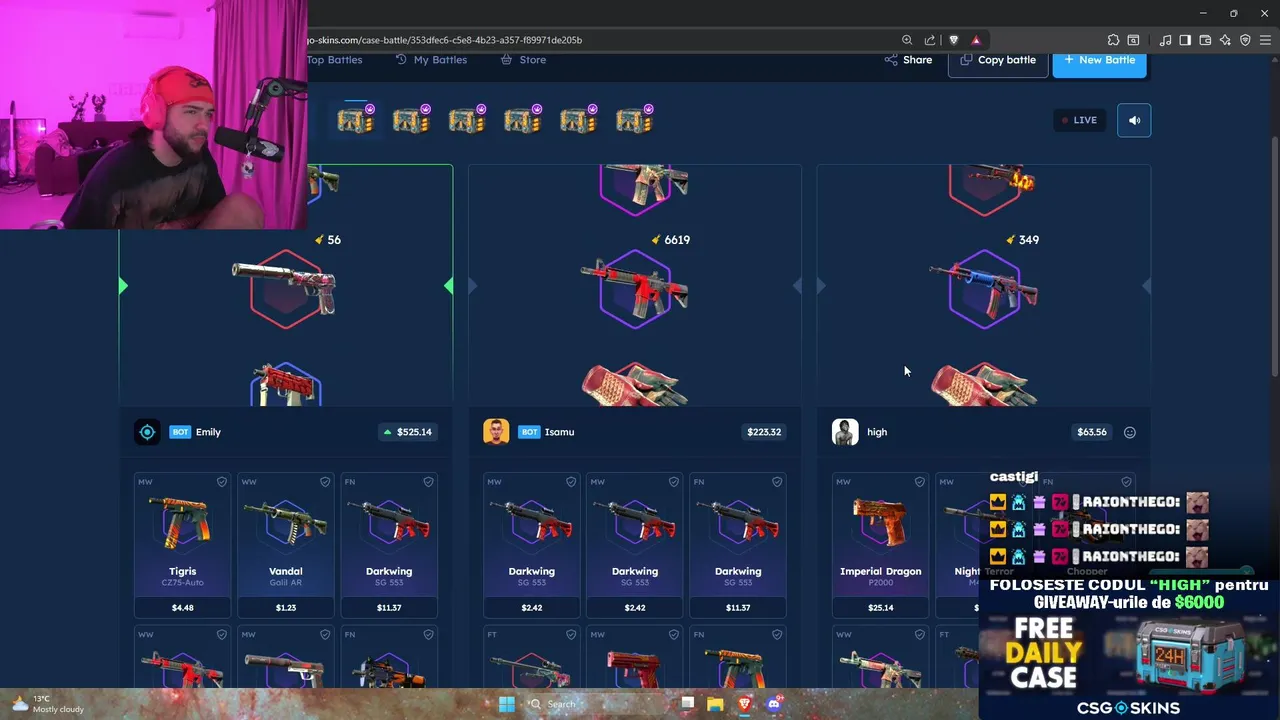
Task: Click shield icon on Imperial Dragon card
Action: tap(920, 482)
